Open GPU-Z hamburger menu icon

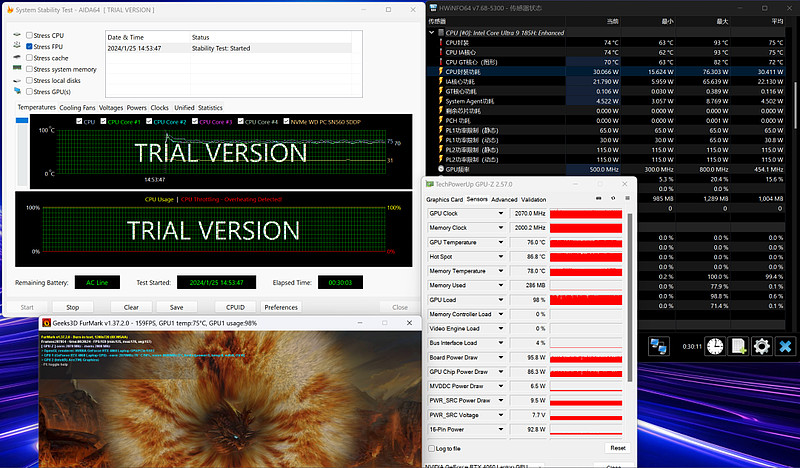[x=627, y=198]
